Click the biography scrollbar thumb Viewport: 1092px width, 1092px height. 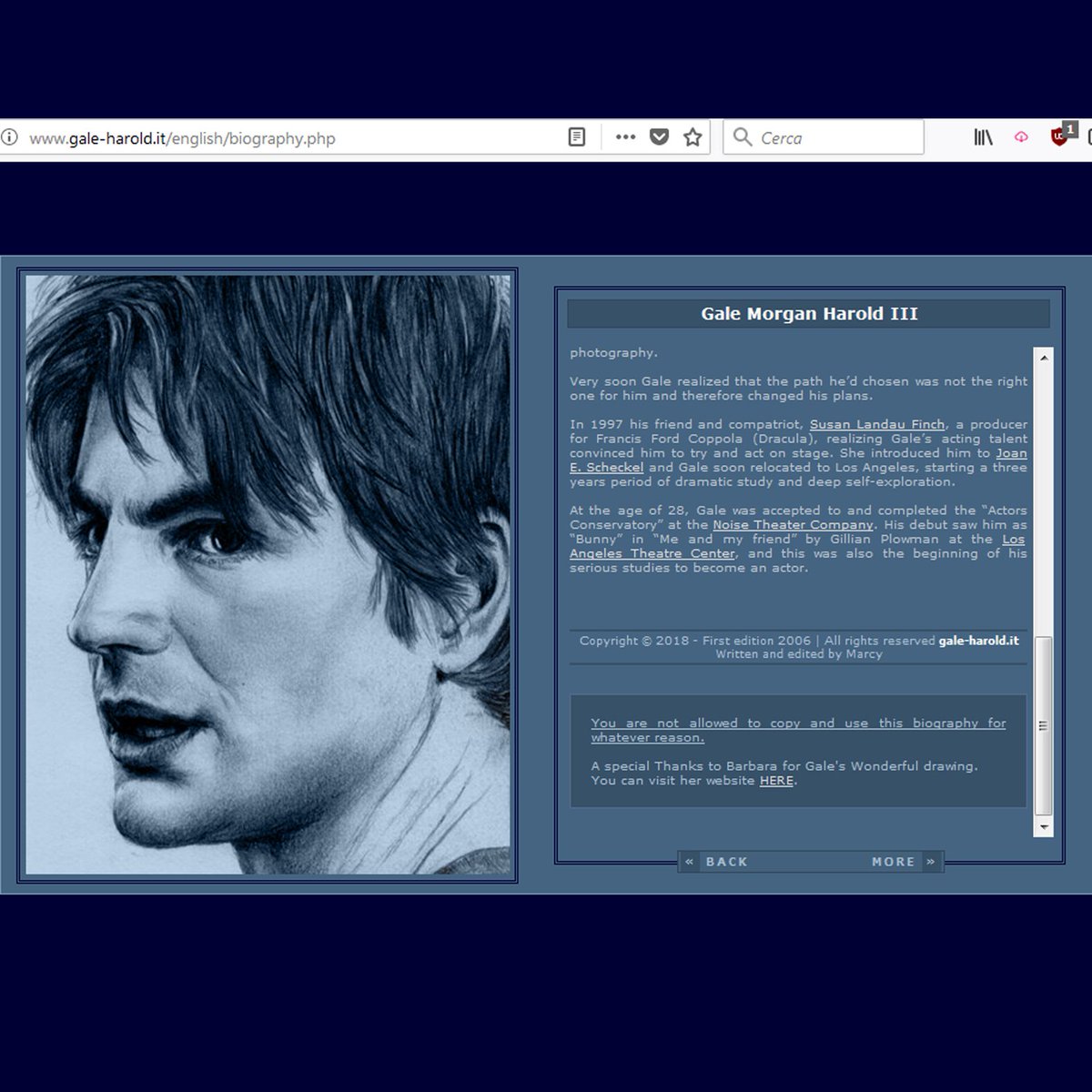click(1044, 725)
